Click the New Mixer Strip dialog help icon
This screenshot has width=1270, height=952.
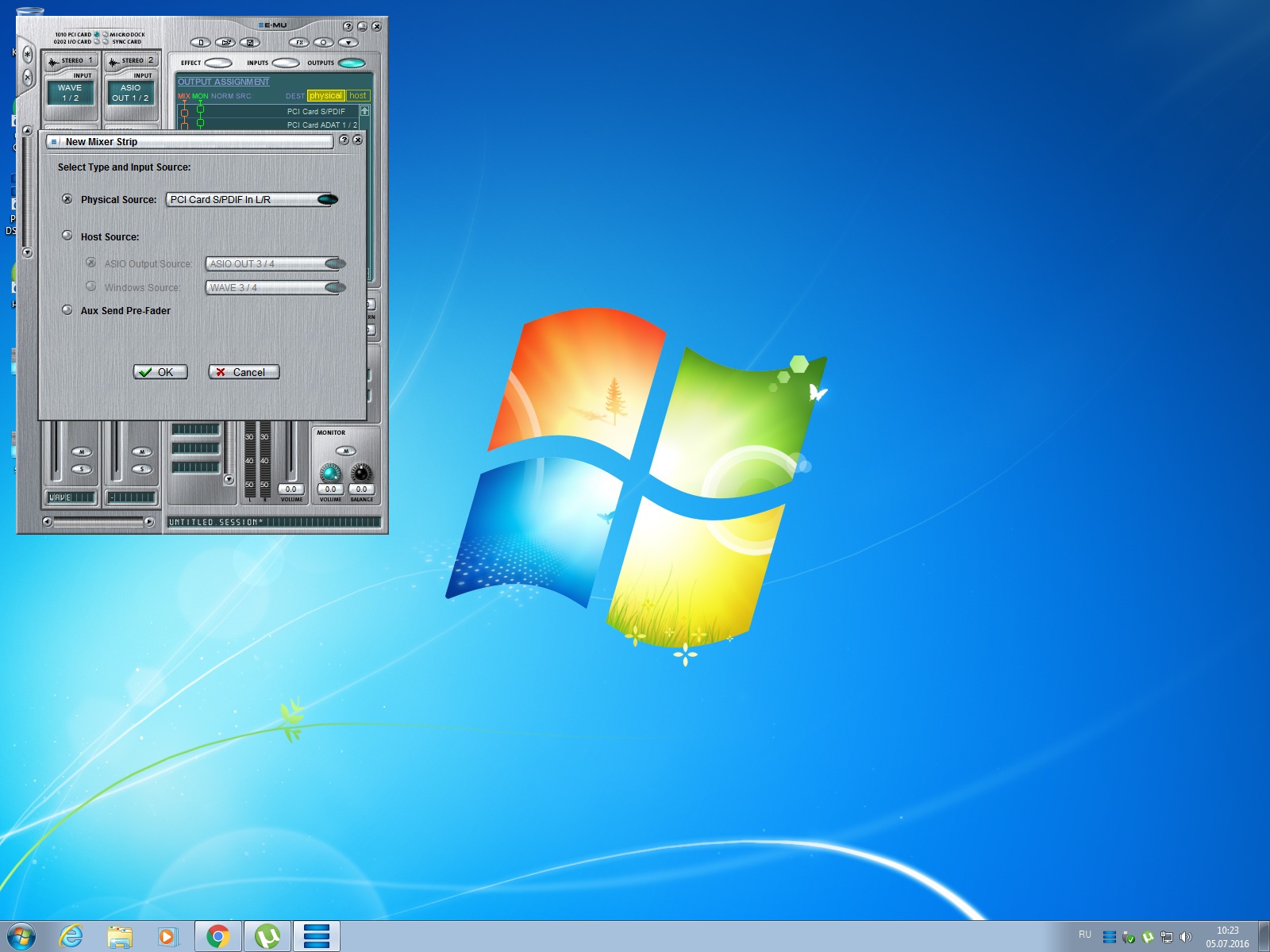[344, 140]
